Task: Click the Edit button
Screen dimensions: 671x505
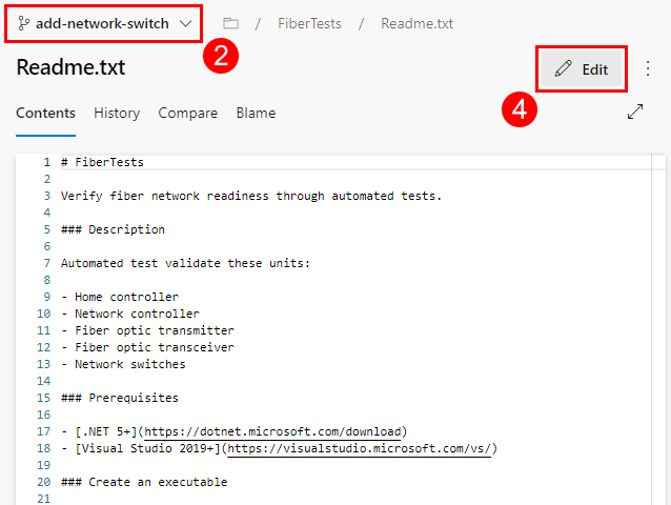Action: (x=581, y=69)
